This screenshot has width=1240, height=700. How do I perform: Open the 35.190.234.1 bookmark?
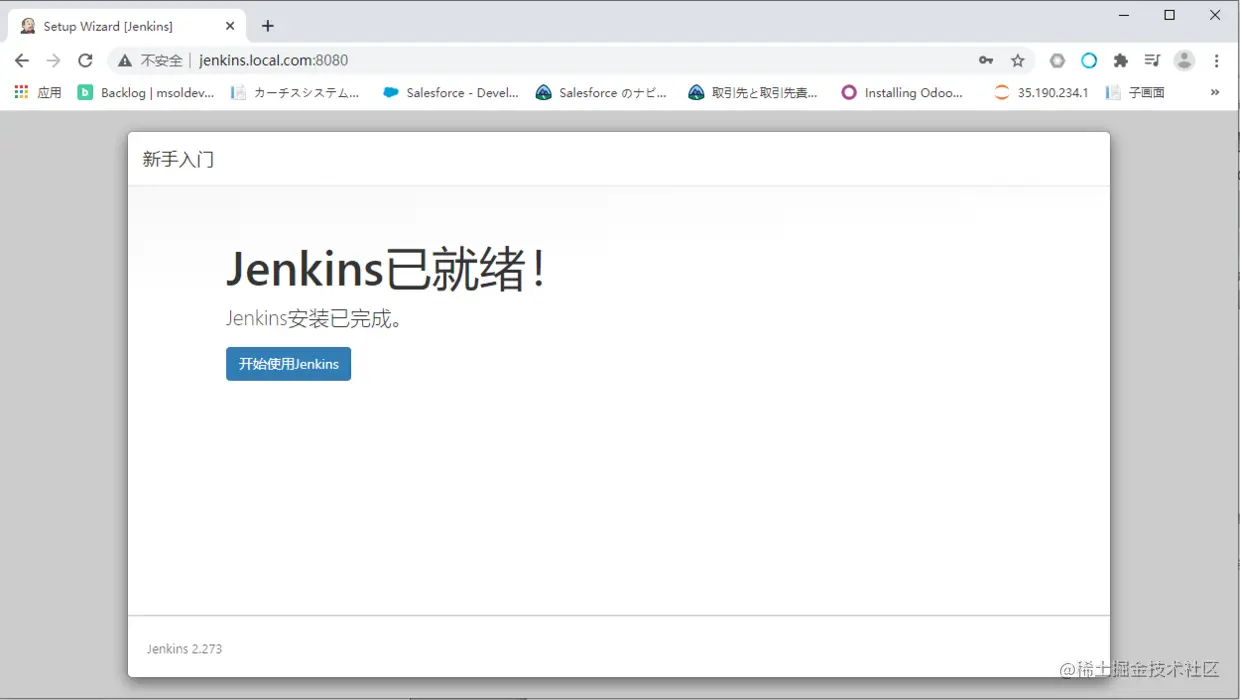[x=1041, y=92]
